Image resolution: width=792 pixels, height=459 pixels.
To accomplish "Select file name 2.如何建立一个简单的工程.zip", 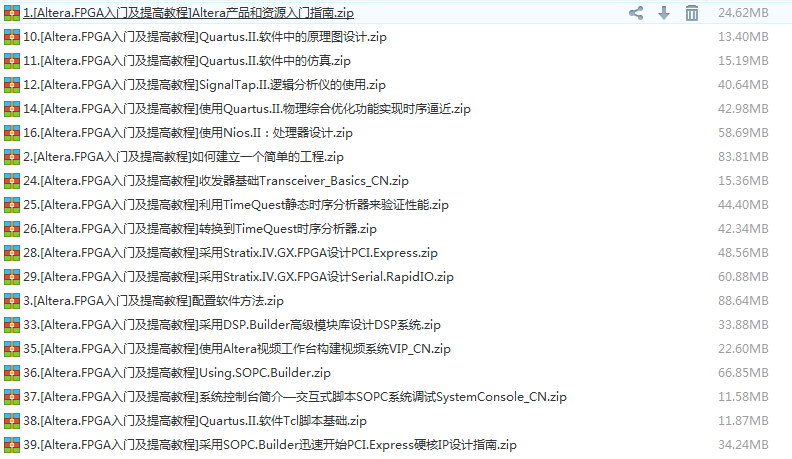I will click(183, 157).
